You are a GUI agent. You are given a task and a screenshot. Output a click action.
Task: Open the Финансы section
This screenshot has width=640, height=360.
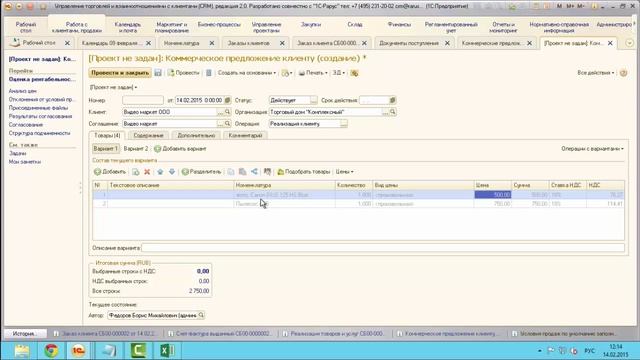pyautogui.click(x=399, y=25)
